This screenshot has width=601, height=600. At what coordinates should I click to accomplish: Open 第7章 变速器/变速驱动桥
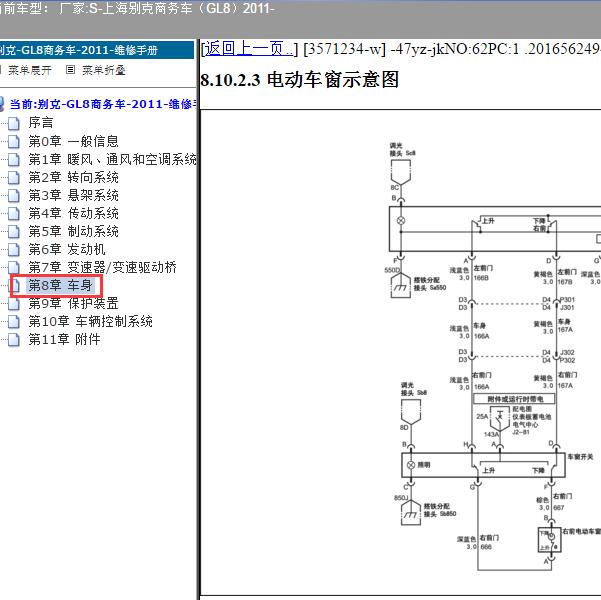coord(103,267)
